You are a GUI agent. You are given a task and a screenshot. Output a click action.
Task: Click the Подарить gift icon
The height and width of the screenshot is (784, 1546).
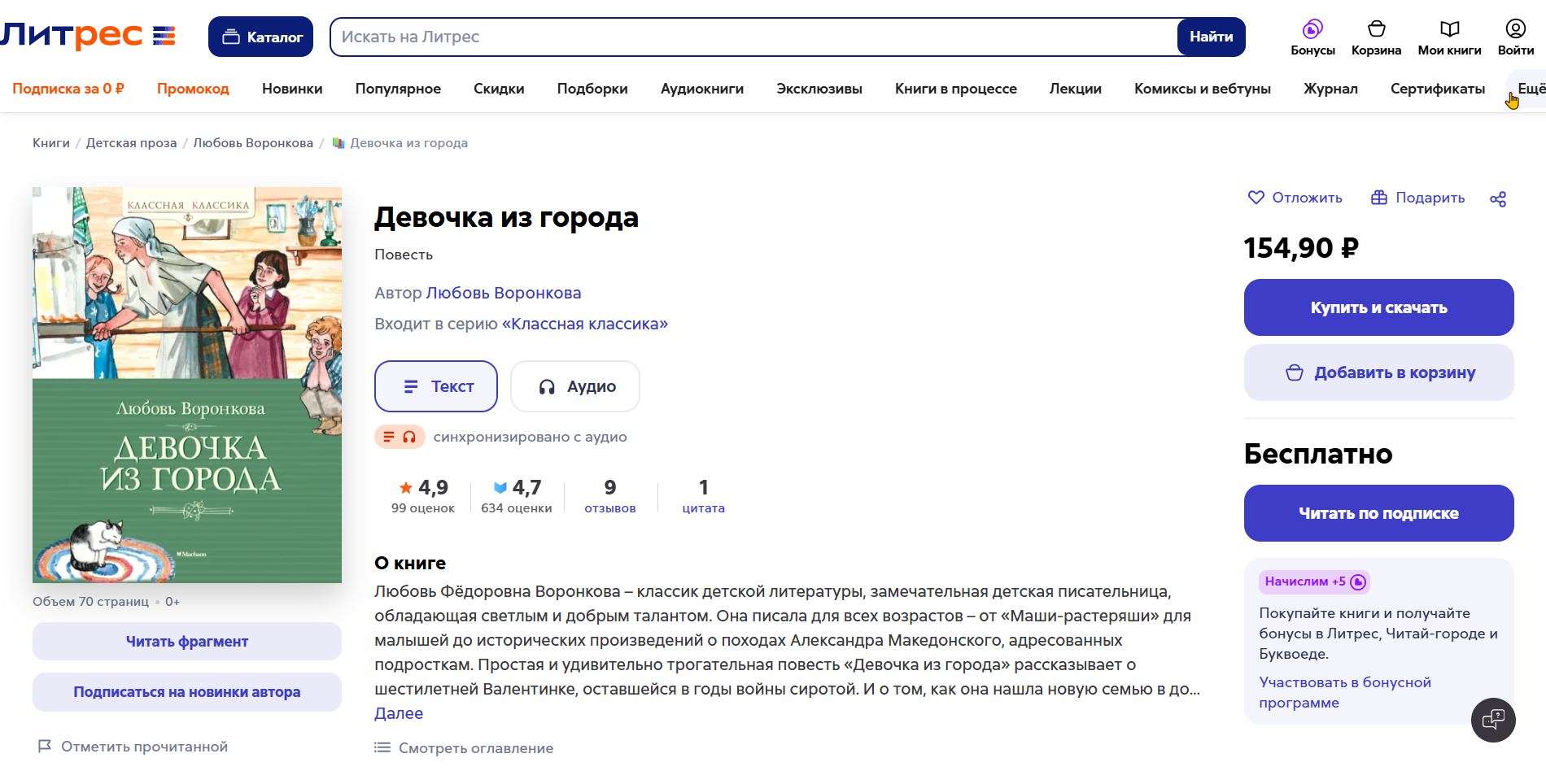click(x=1378, y=198)
